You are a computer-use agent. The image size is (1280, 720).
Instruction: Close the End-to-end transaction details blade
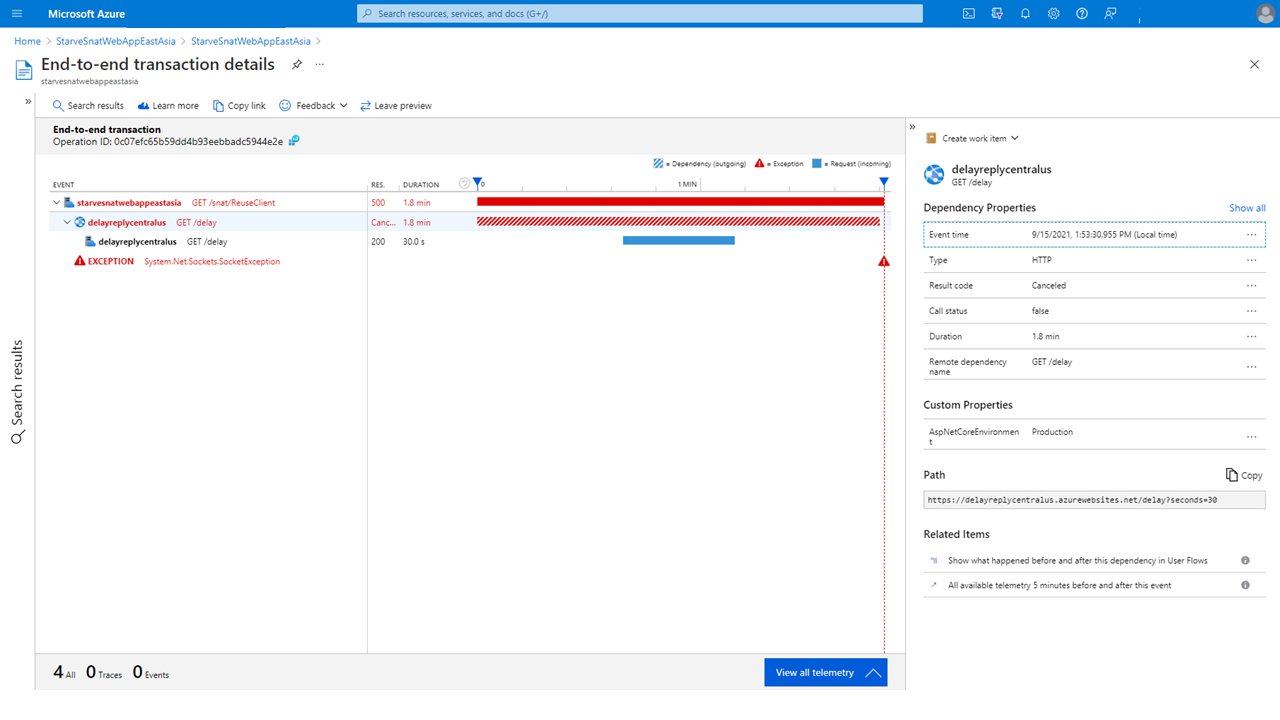pos(1254,64)
